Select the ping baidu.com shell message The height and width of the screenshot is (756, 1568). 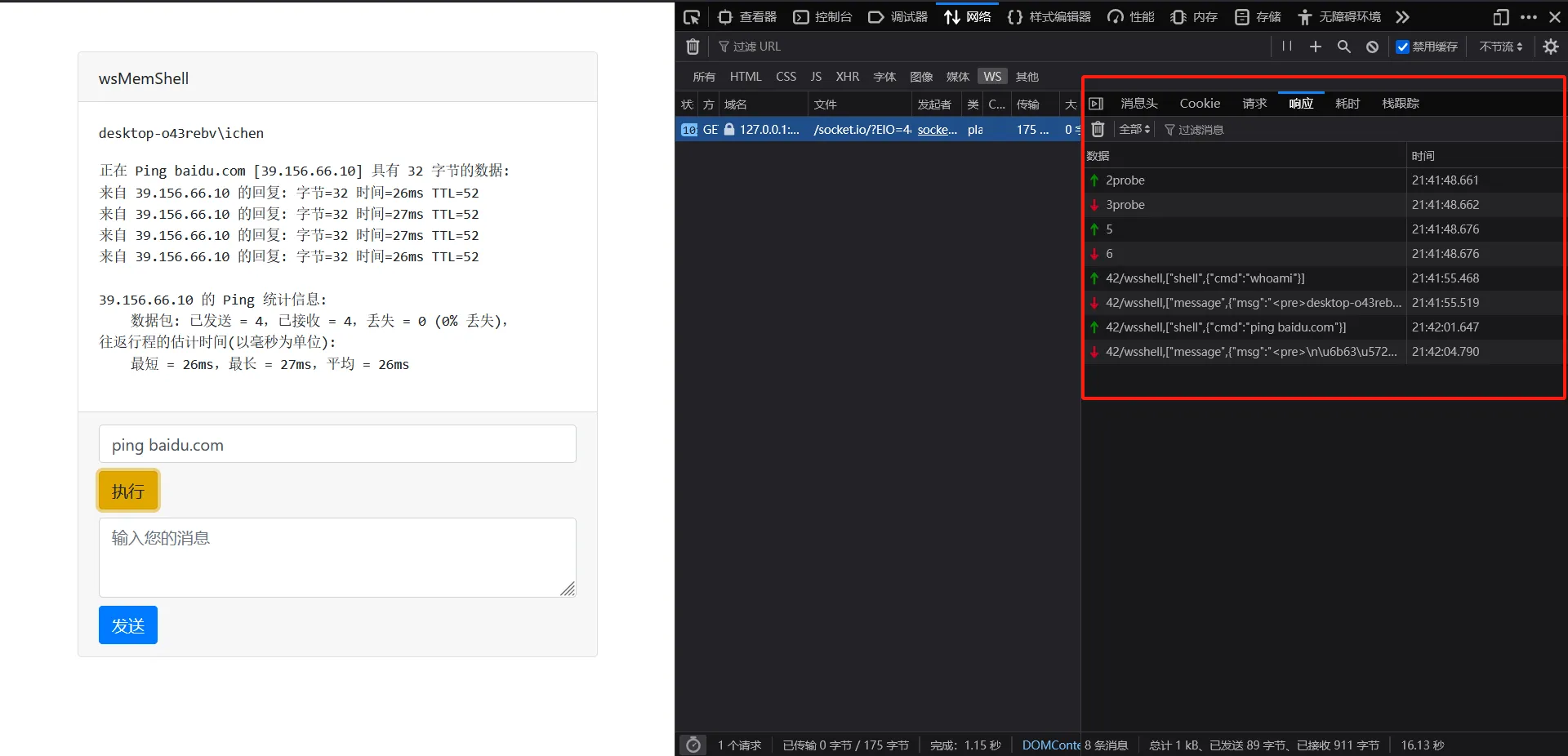click(1323, 327)
